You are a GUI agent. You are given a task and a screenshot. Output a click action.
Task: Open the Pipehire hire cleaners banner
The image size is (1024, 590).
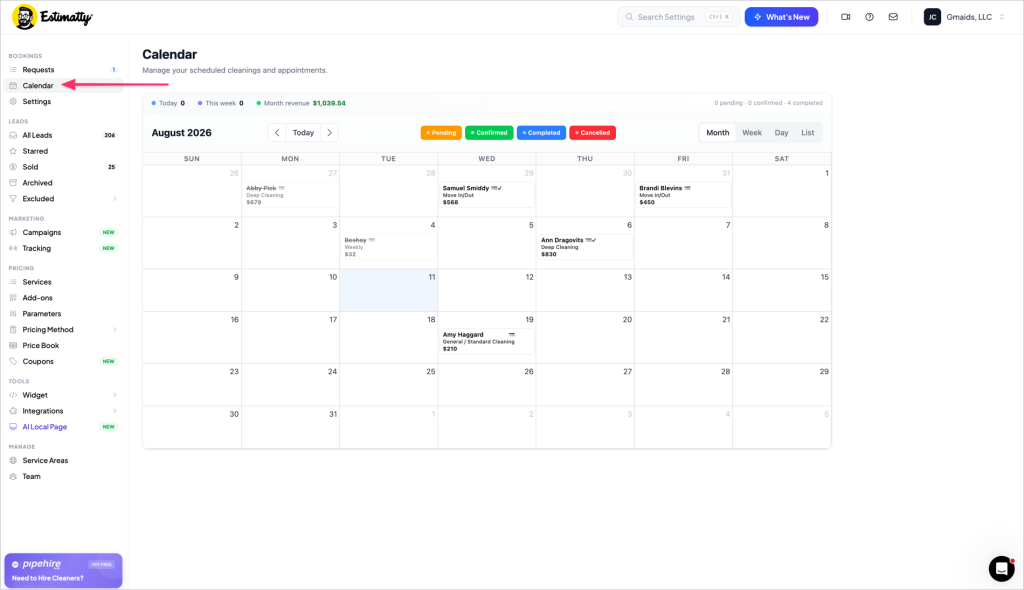coord(63,570)
